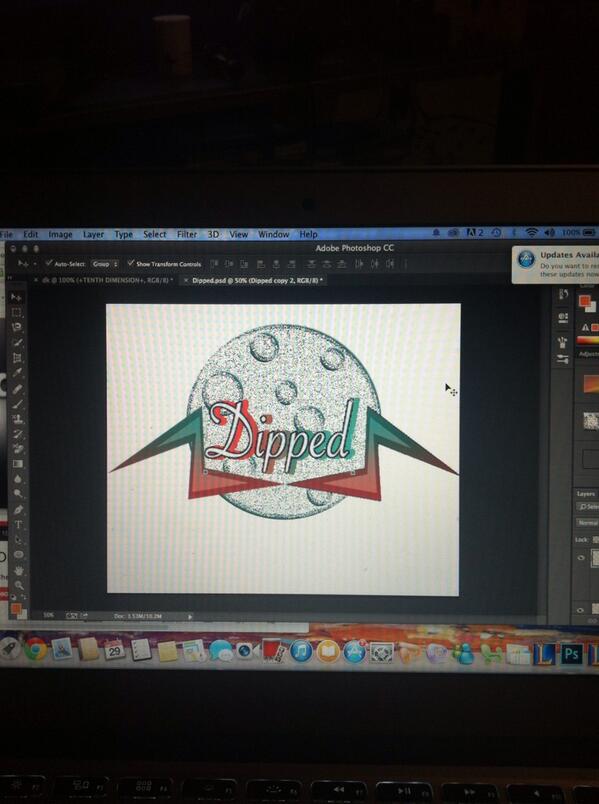Image resolution: width=599 pixels, height=804 pixels.
Task: Select the Crop tool
Action: tap(17, 357)
